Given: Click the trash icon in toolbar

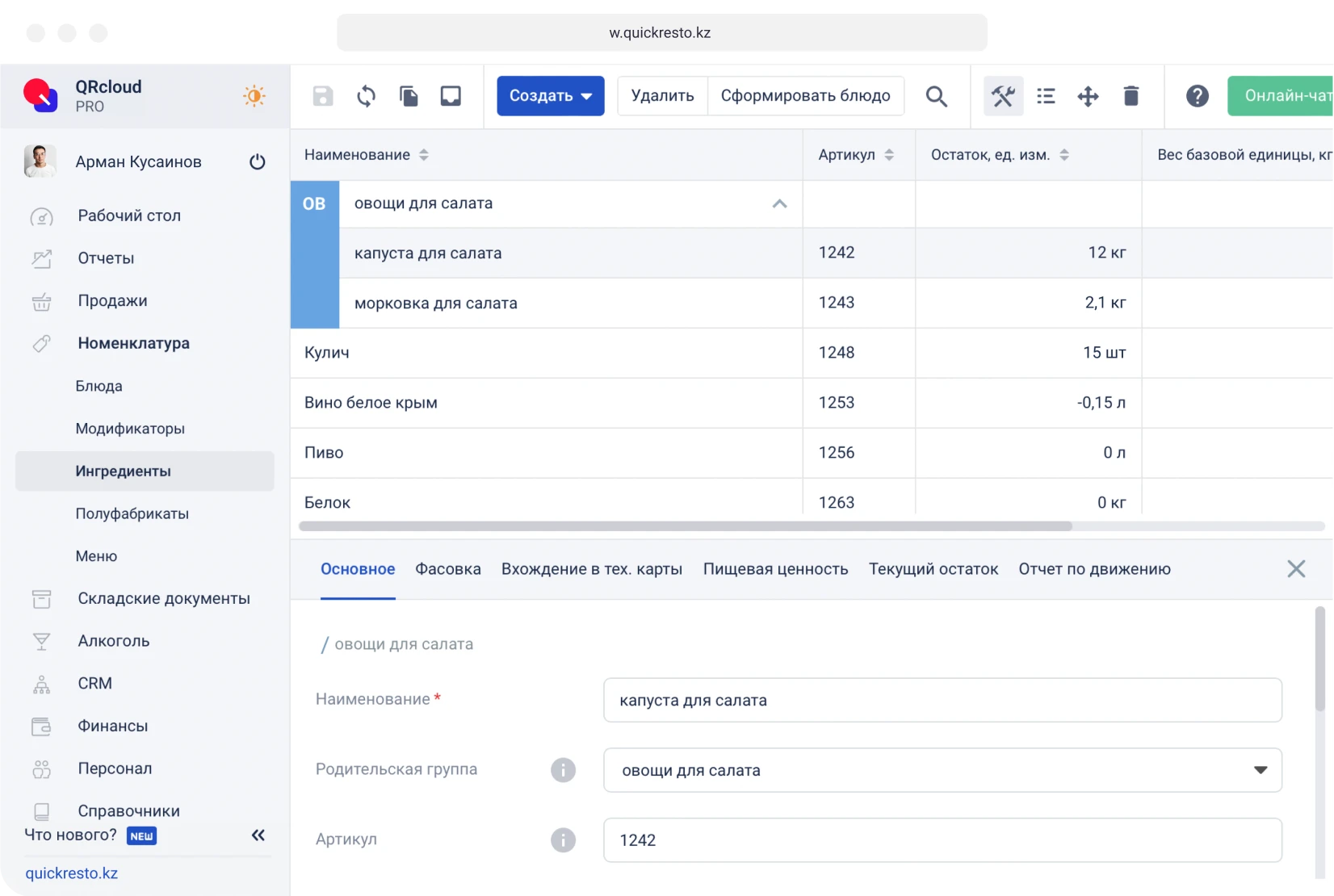Looking at the screenshot, I should [1131, 96].
